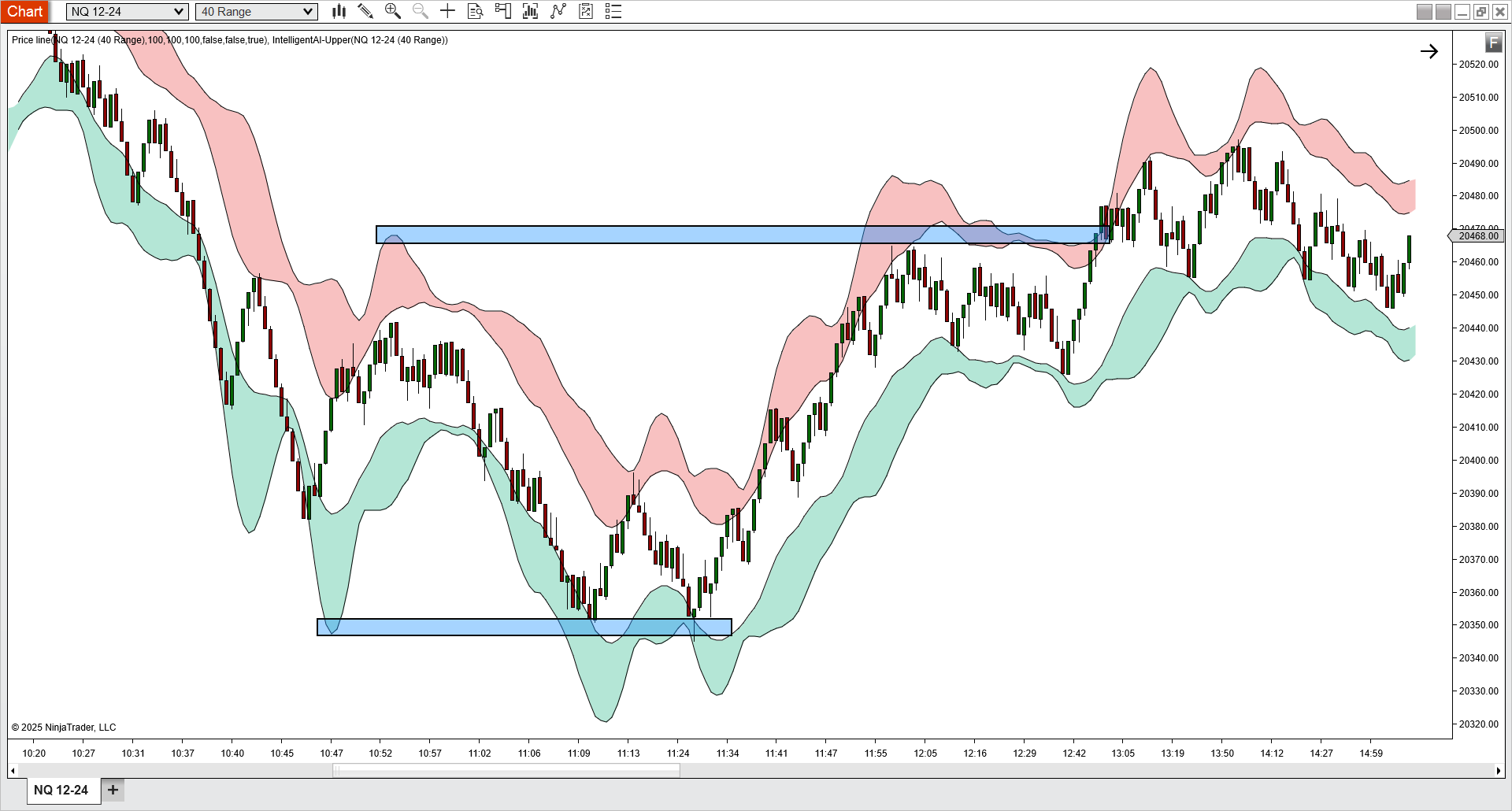The image size is (1512, 811).
Task: Click the zoom out magnifier icon
Action: click(x=421, y=11)
